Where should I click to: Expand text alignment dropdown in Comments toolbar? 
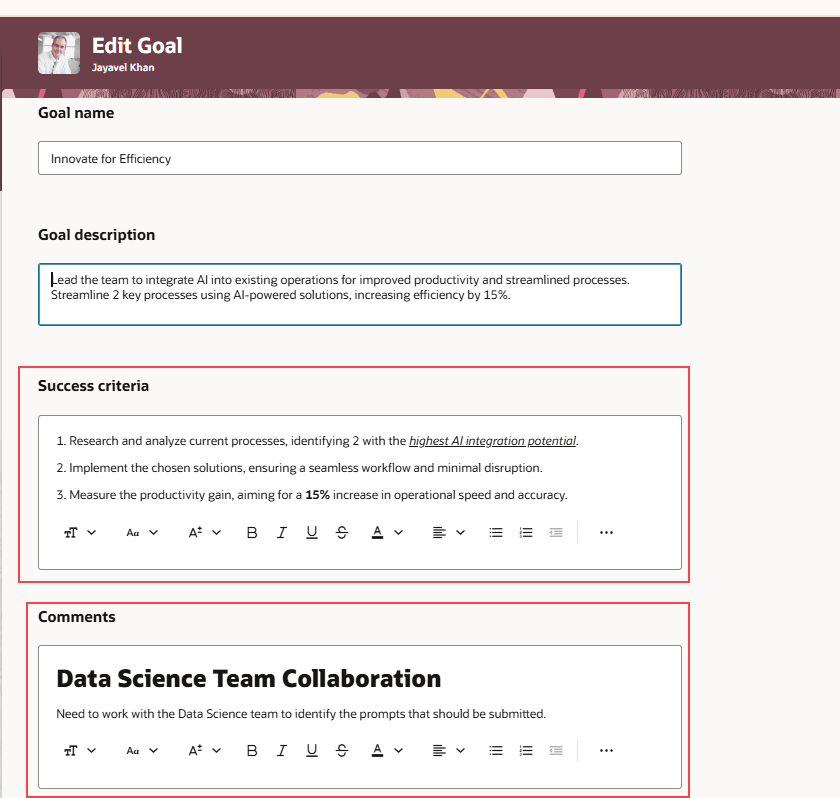(x=449, y=750)
